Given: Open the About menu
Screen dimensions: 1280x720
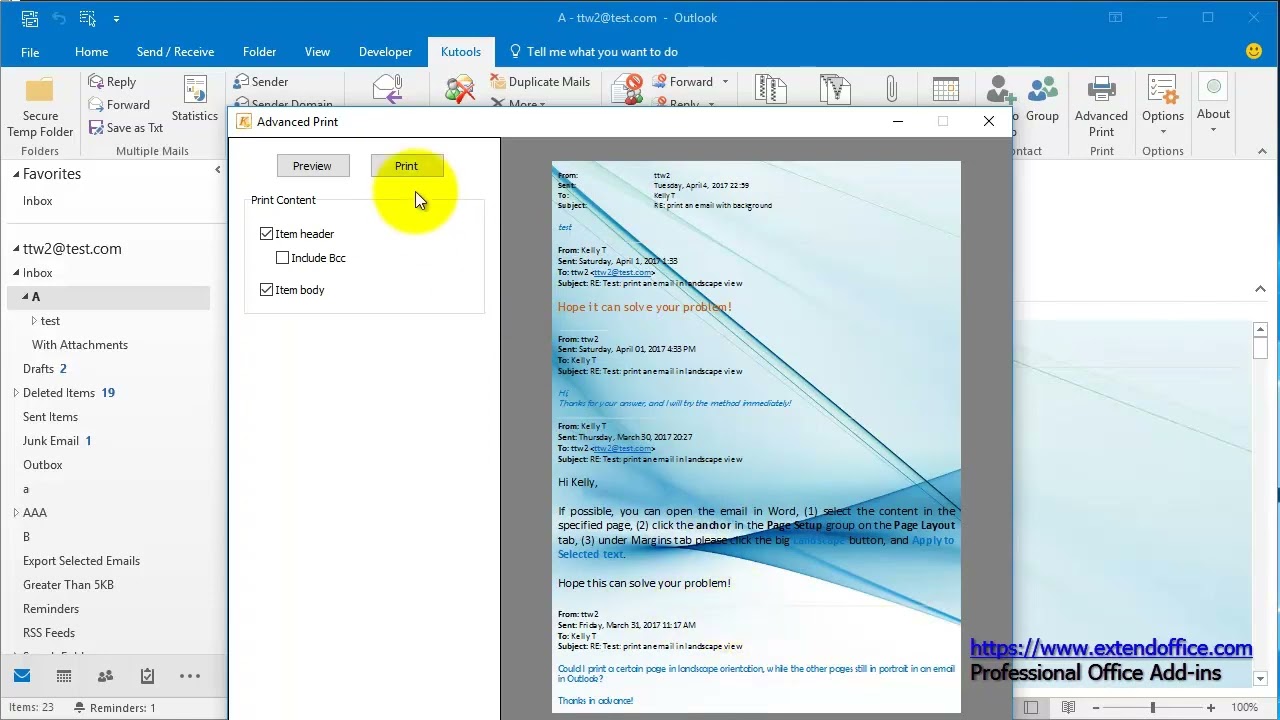Looking at the screenshot, I should tap(1213, 105).
